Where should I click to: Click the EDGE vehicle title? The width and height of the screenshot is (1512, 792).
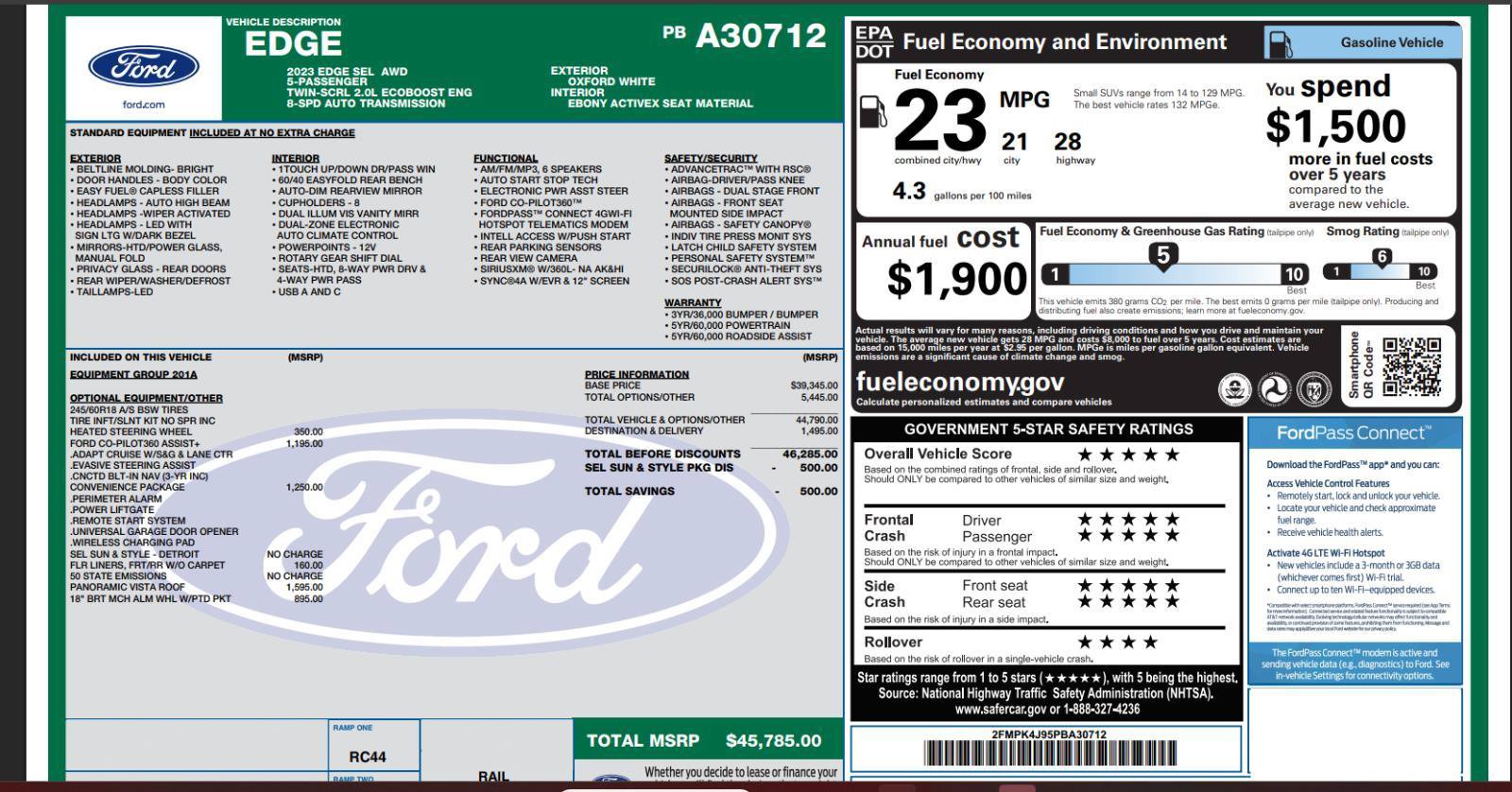pyautogui.click(x=293, y=43)
